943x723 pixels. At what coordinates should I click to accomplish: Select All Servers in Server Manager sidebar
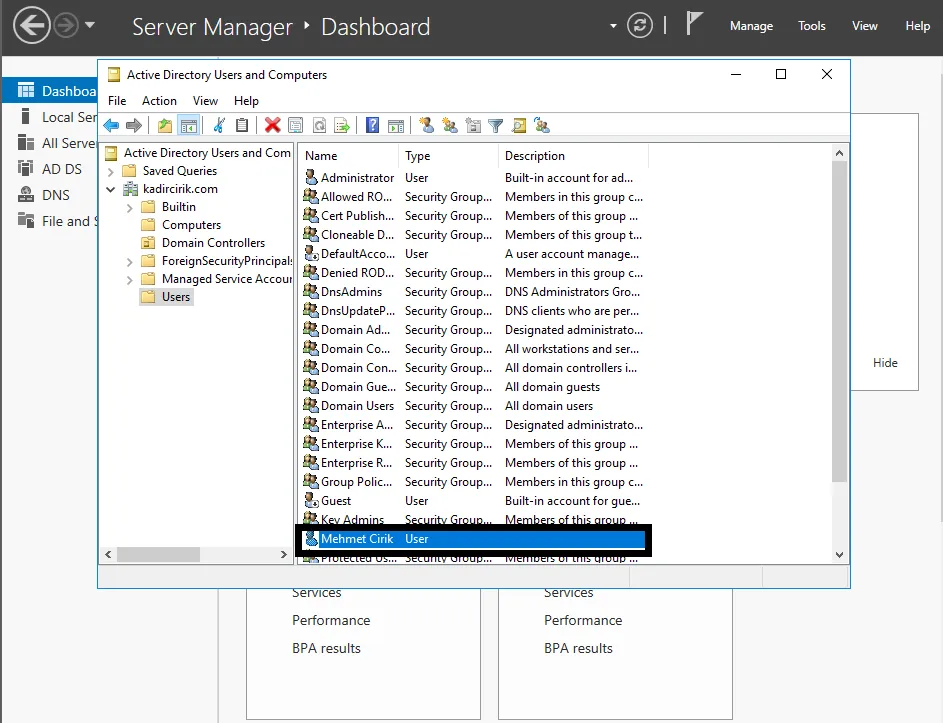pyautogui.click(x=57, y=143)
